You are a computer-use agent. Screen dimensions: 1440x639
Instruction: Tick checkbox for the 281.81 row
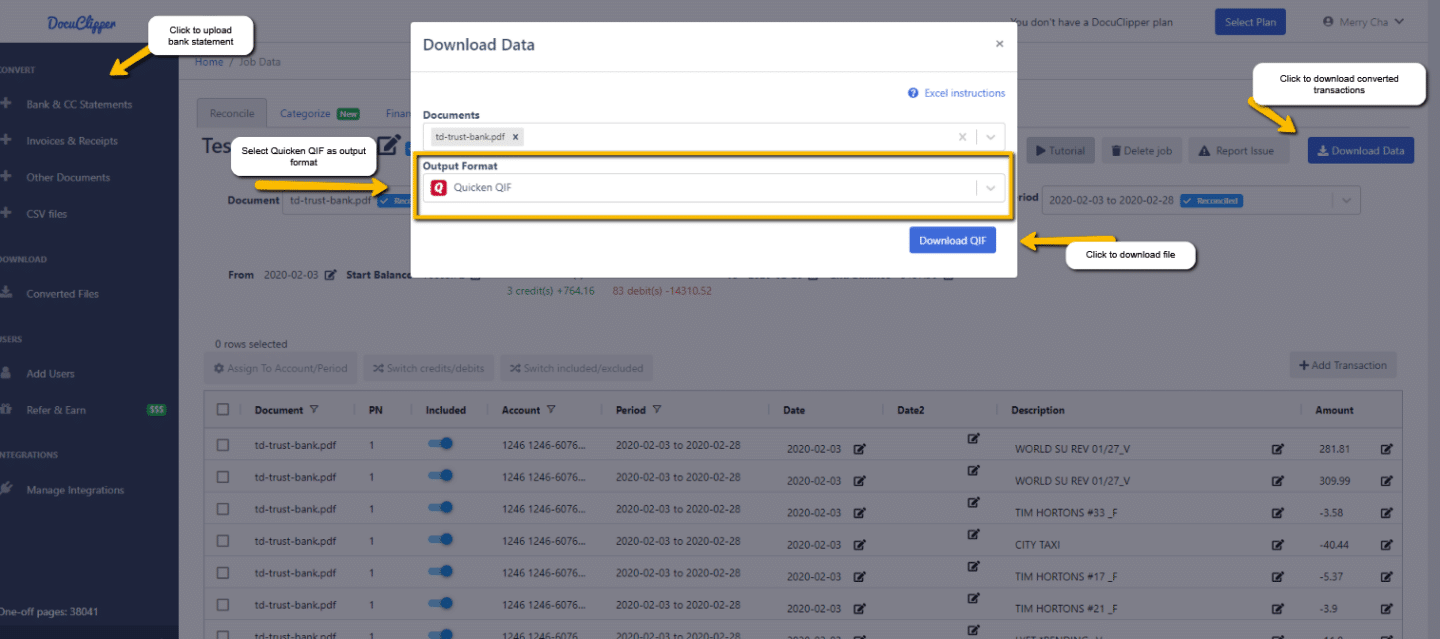223,445
